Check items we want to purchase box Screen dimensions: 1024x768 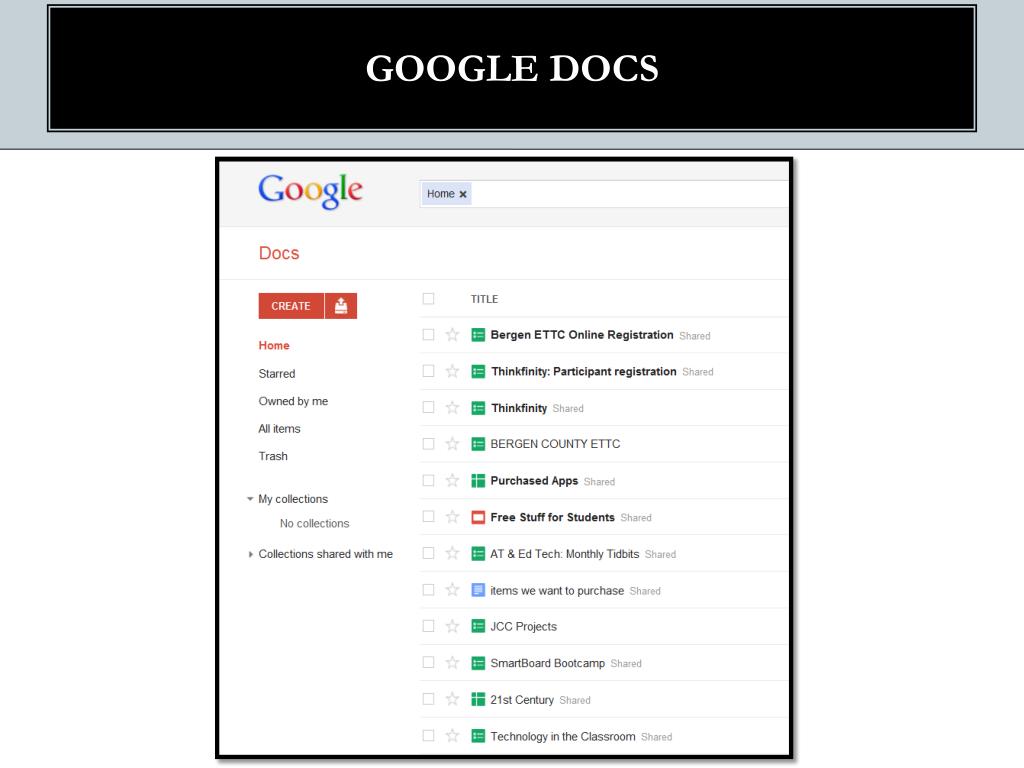pos(428,590)
